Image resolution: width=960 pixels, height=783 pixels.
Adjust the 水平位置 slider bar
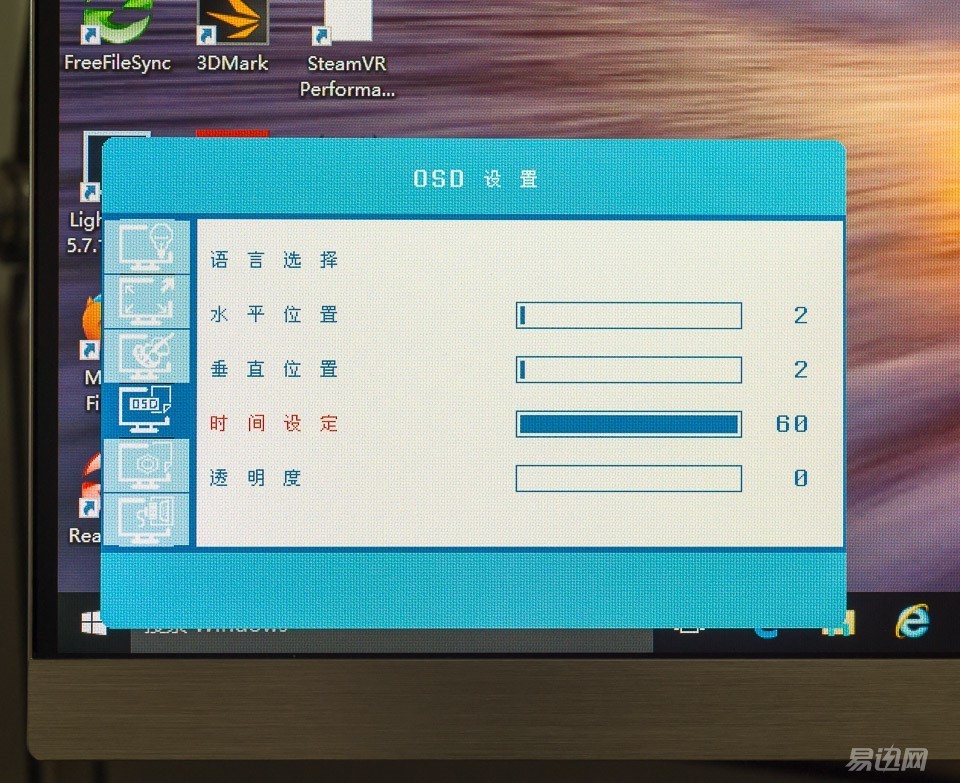pyautogui.click(x=629, y=315)
